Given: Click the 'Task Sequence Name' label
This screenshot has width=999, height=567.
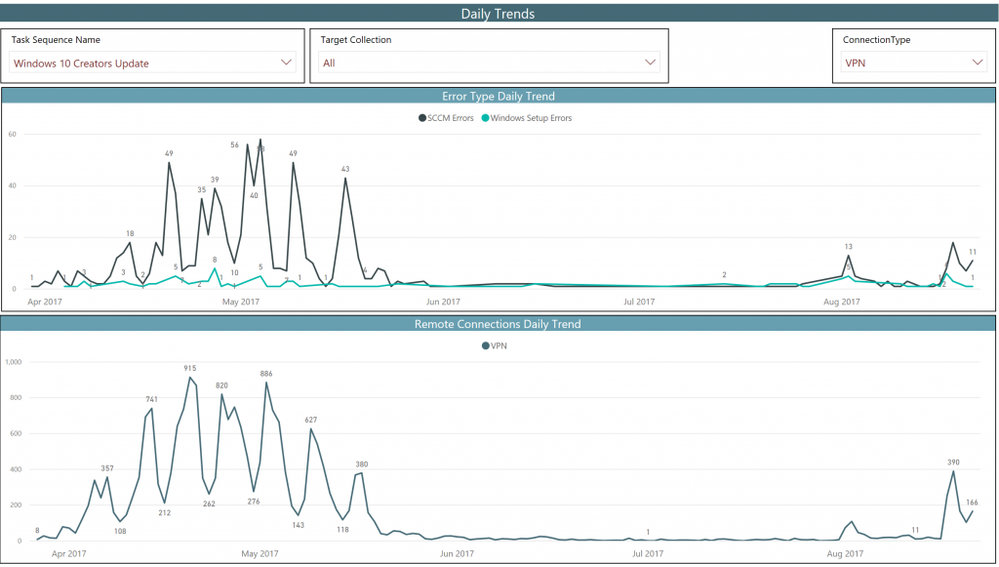Looking at the screenshot, I should click(56, 39).
